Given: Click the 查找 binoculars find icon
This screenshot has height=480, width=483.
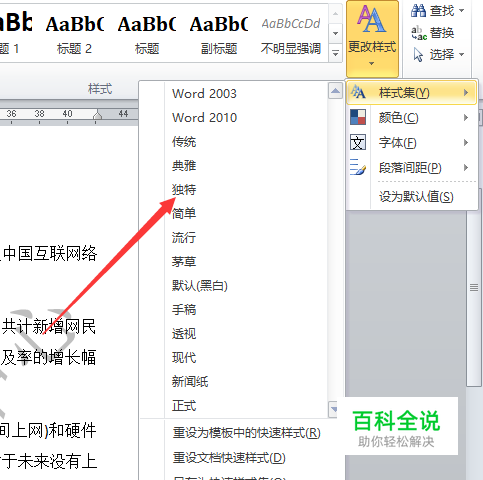Looking at the screenshot, I should [x=418, y=11].
